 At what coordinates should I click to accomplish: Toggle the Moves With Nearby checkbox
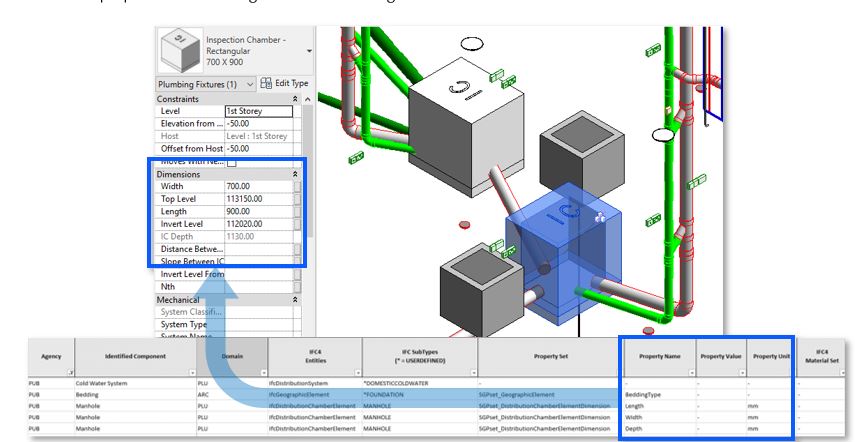(232, 161)
